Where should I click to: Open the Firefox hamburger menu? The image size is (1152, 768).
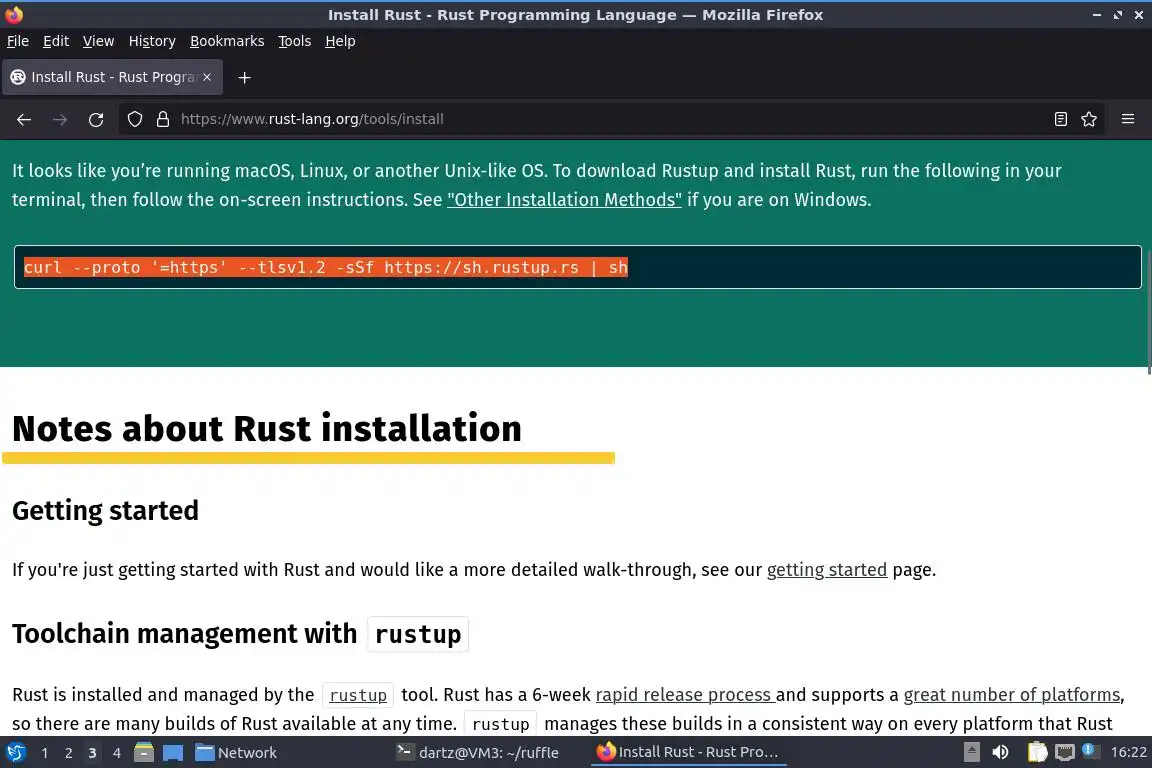click(x=1128, y=119)
